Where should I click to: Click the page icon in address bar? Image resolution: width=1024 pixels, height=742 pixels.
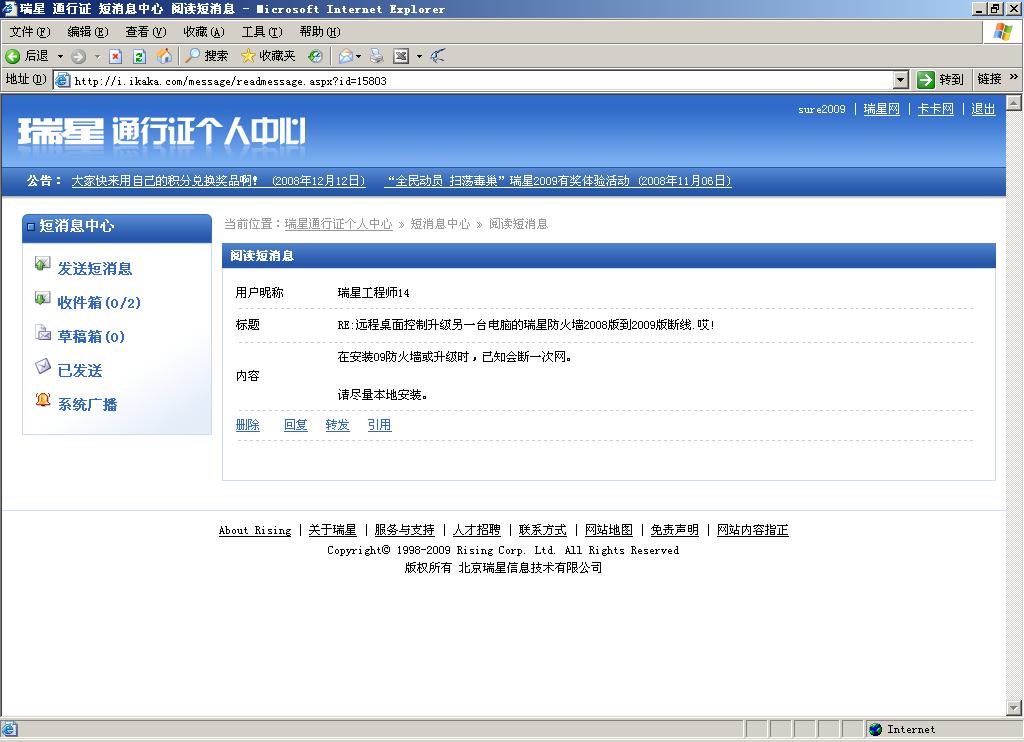63,80
